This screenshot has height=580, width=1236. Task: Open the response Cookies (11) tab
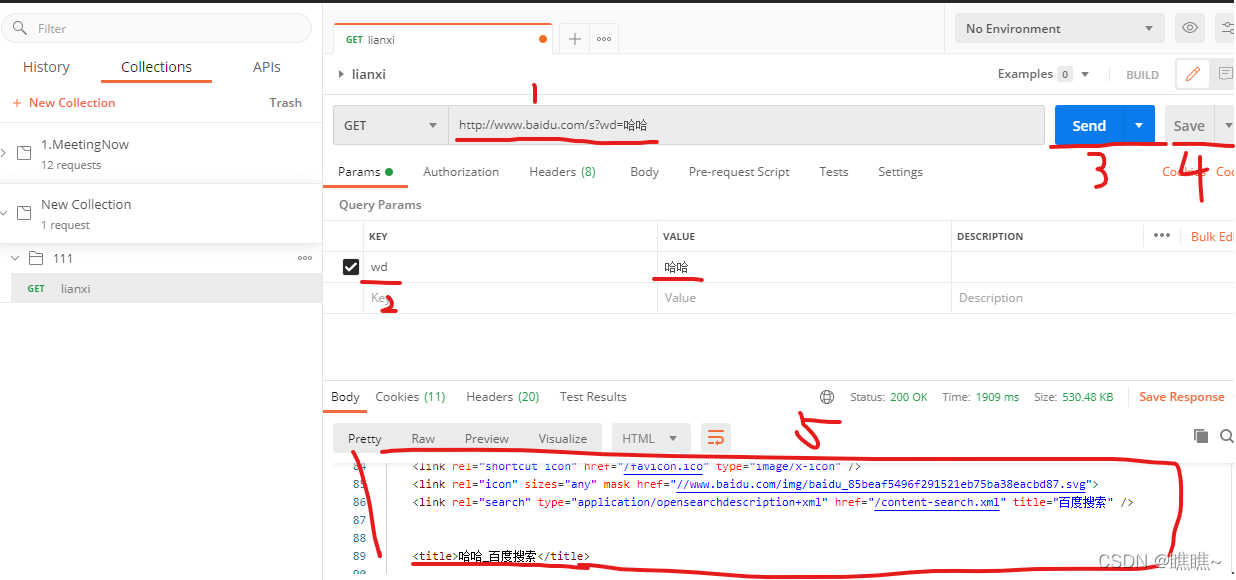click(x=410, y=397)
